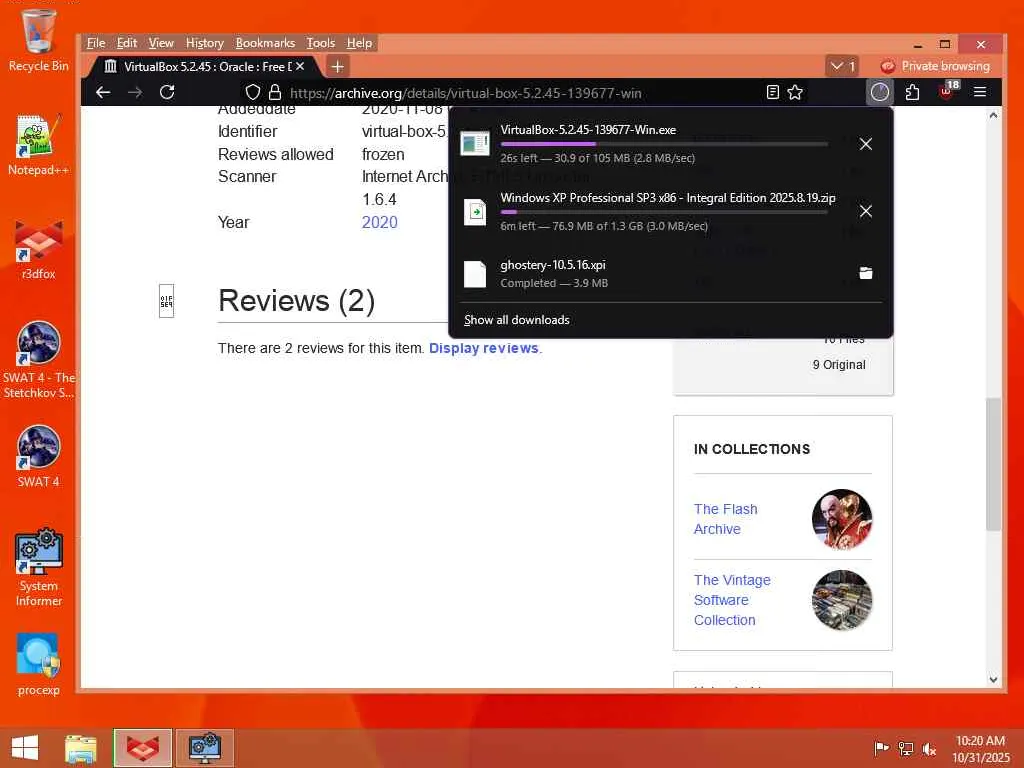Viewport: 1024px width, 768px height.
Task: Select SWAT 4 - The Stetchkov Syndicate shortcut
Action: [x=39, y=360]
